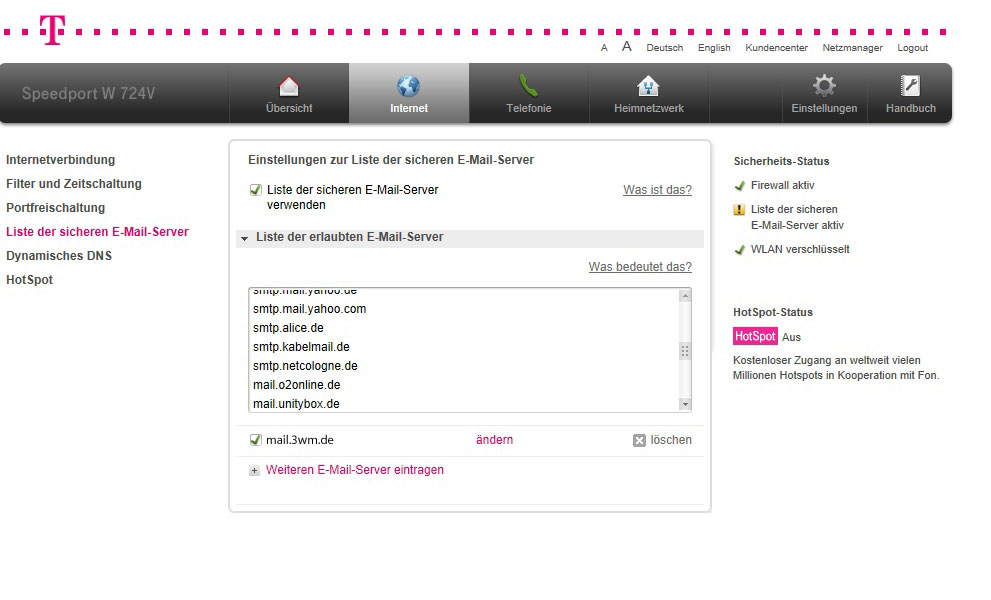Switch to the Telefonie tab
Screen dimensions: 991x600
coord(529,94)
